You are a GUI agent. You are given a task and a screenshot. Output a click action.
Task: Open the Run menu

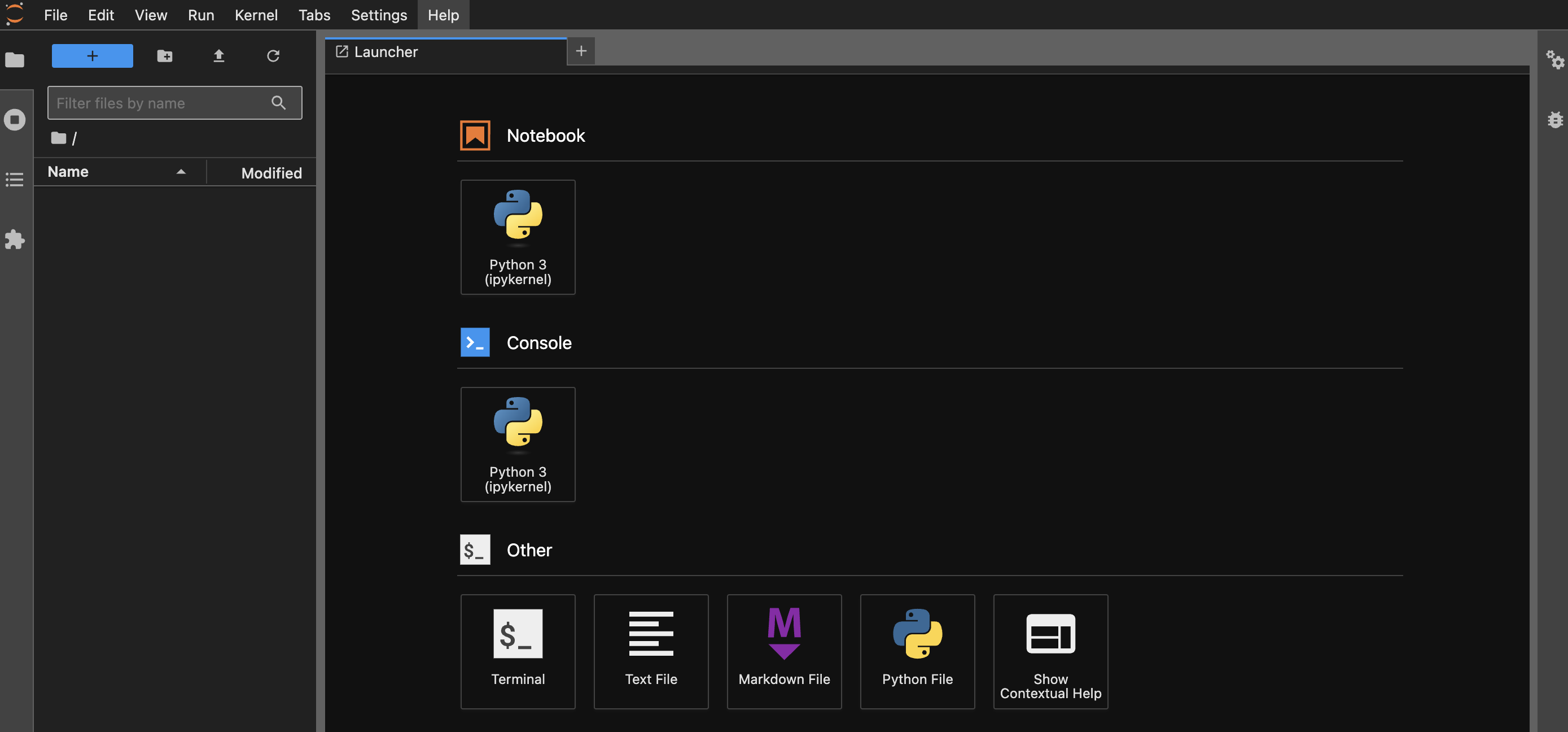coord(201,15)
